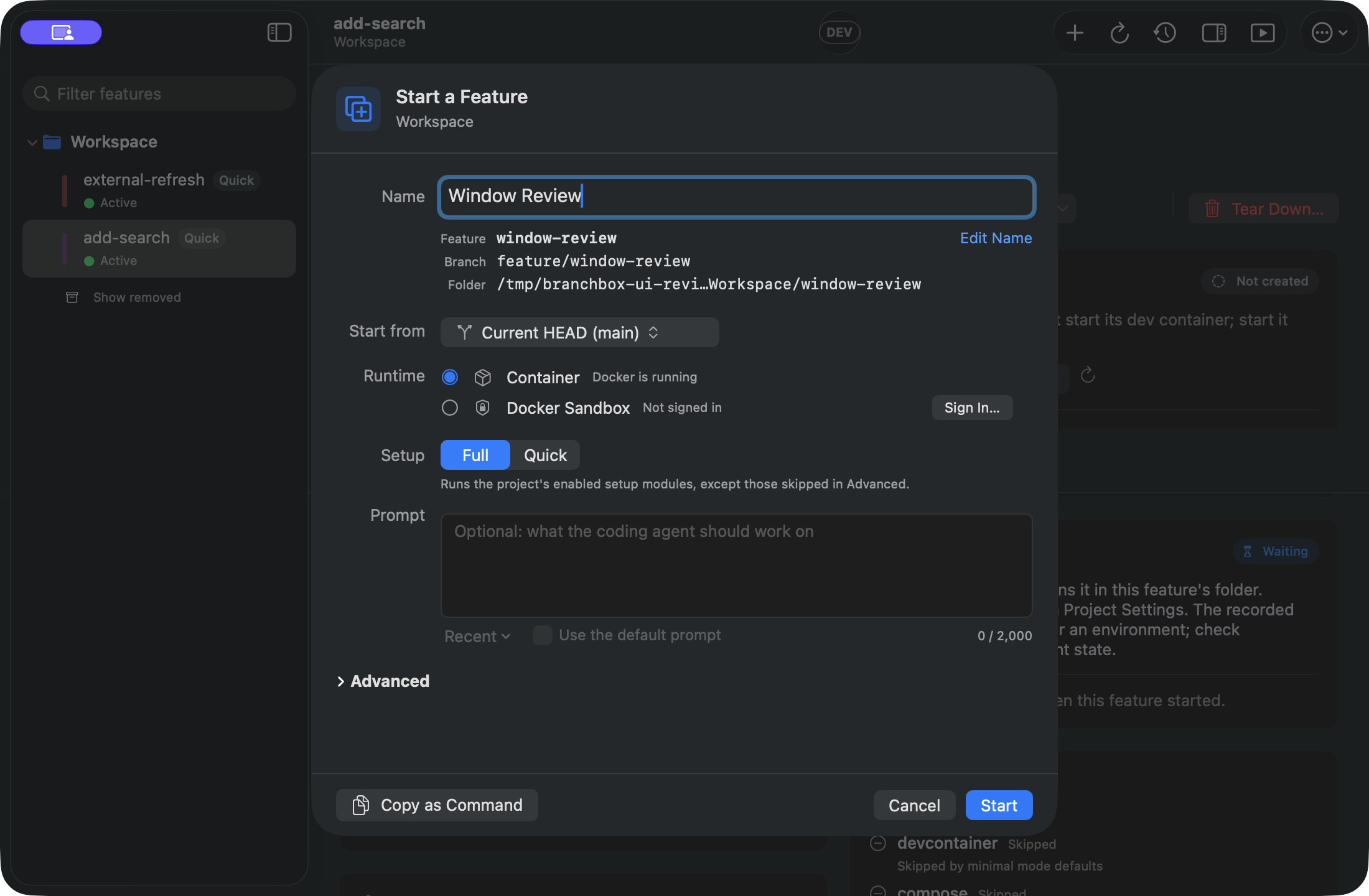Collapse the Workspace tree group
1369x896 pixels.
32,142
